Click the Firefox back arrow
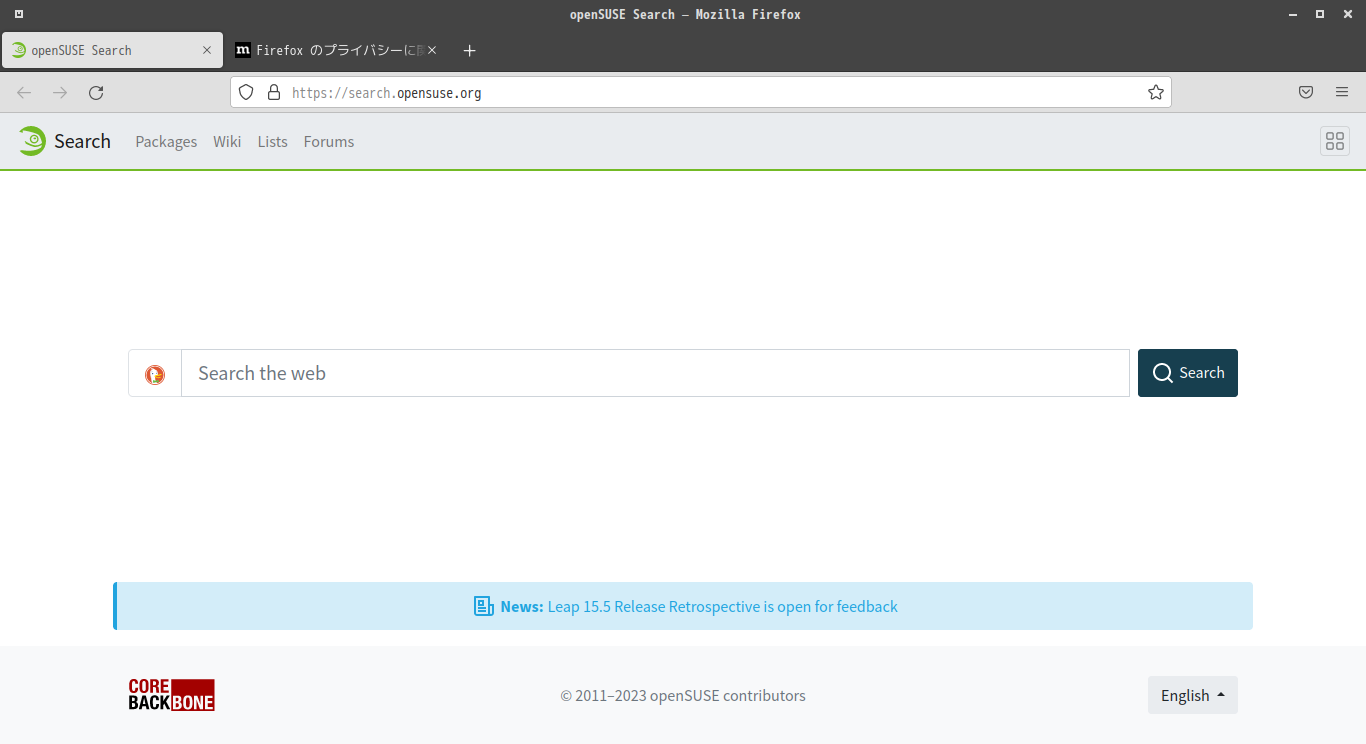 pos(24,92)
